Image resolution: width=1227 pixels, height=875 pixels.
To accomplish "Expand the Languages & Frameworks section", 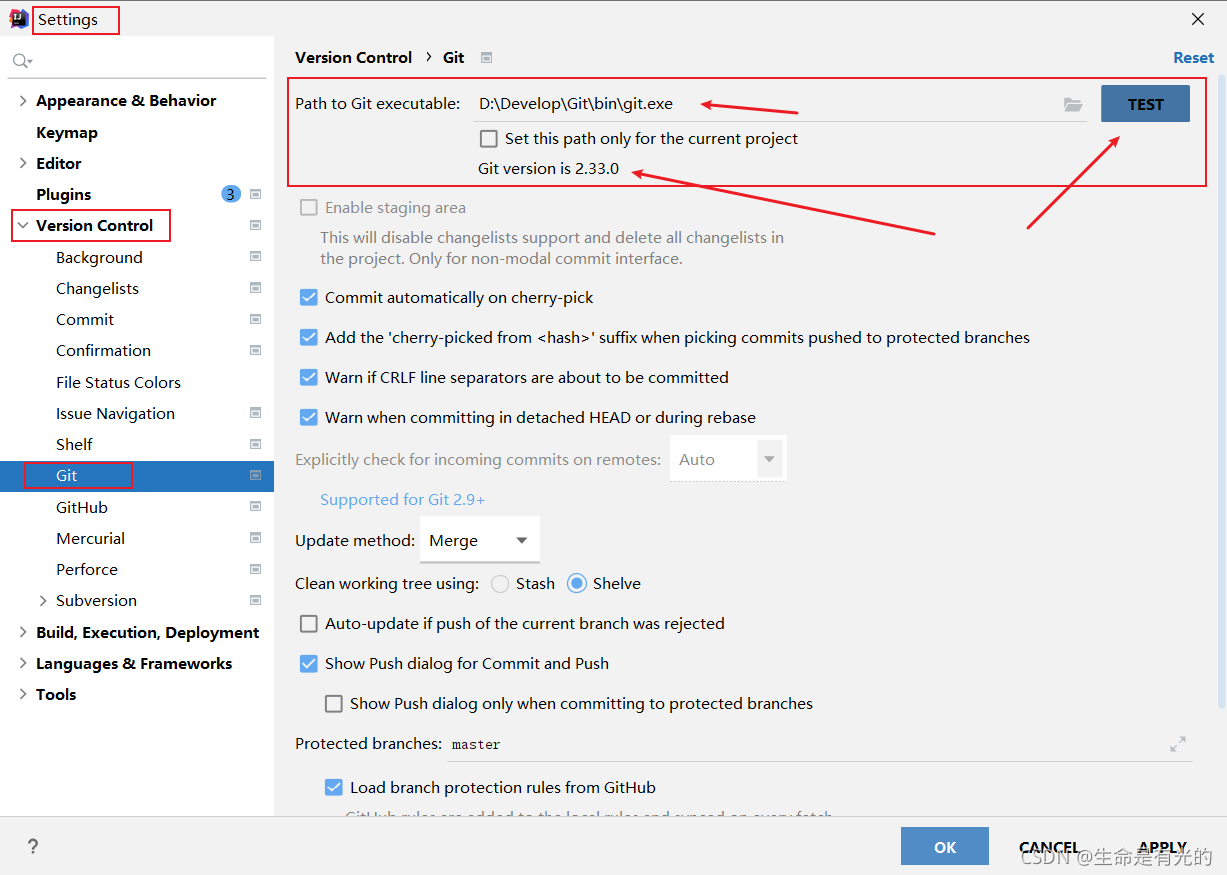I will 23,663.
